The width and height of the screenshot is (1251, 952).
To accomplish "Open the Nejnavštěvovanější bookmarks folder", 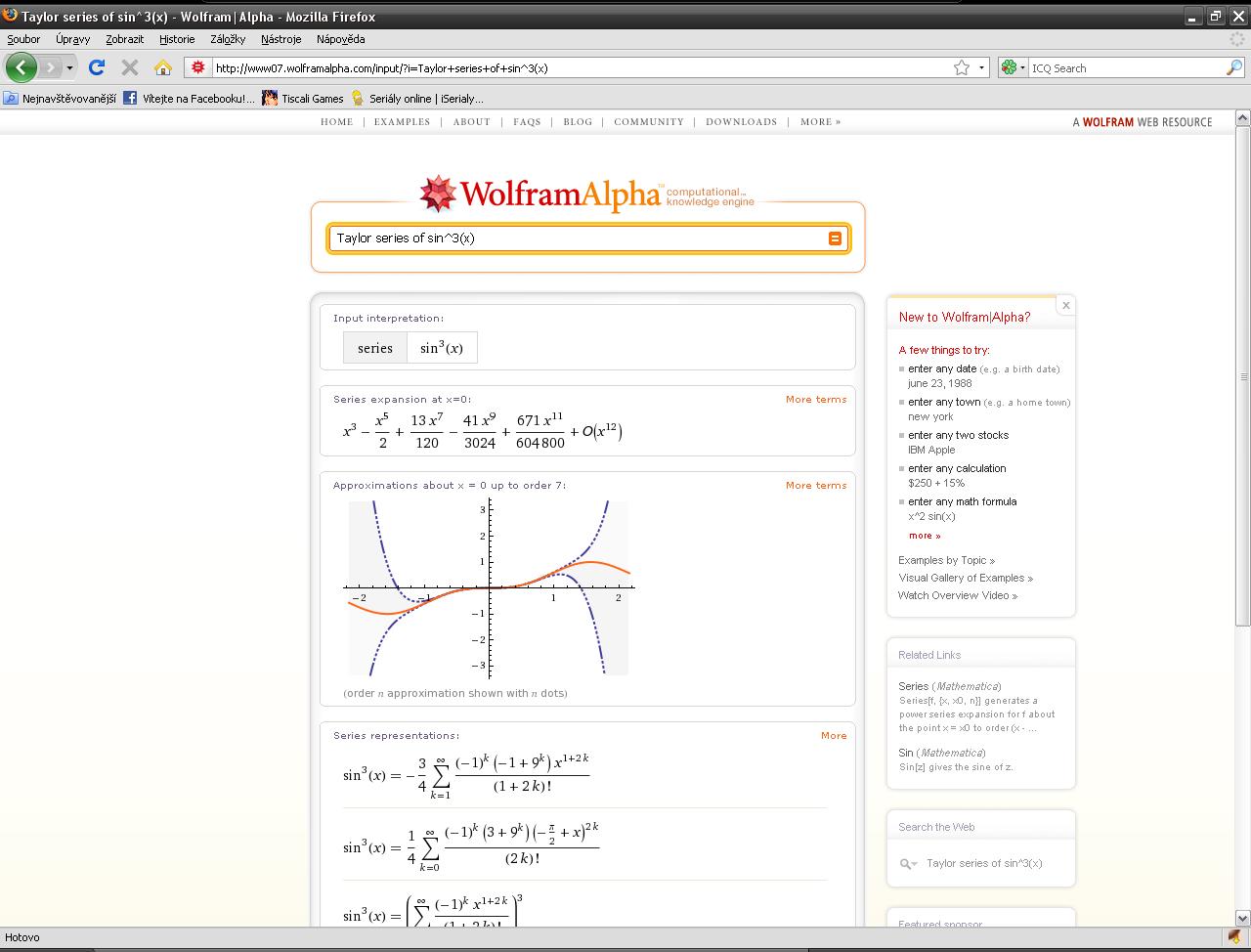I will tap(60, 99).
